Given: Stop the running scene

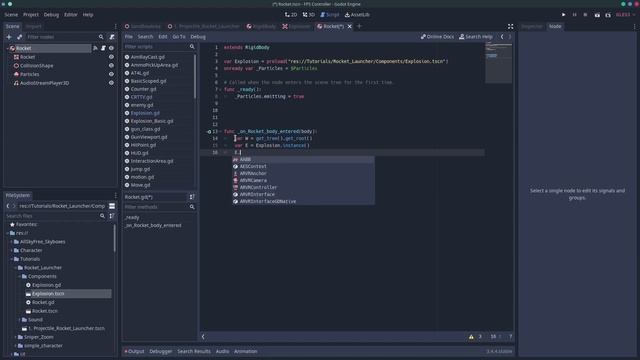Looking at the screenshot, I should click(585, 15).
